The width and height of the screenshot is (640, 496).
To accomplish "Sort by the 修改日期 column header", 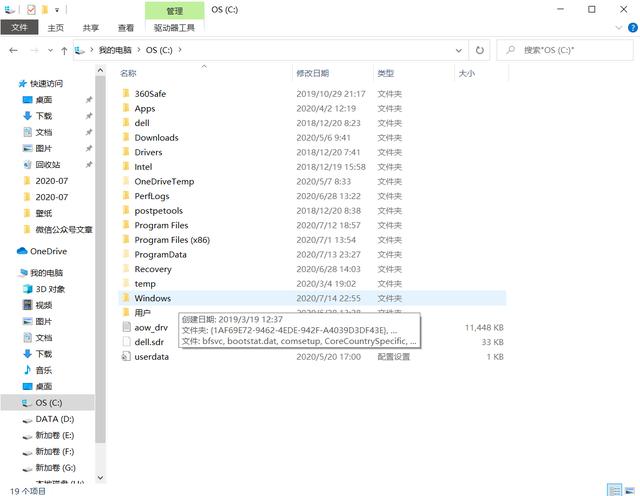I will coord(313,73).
